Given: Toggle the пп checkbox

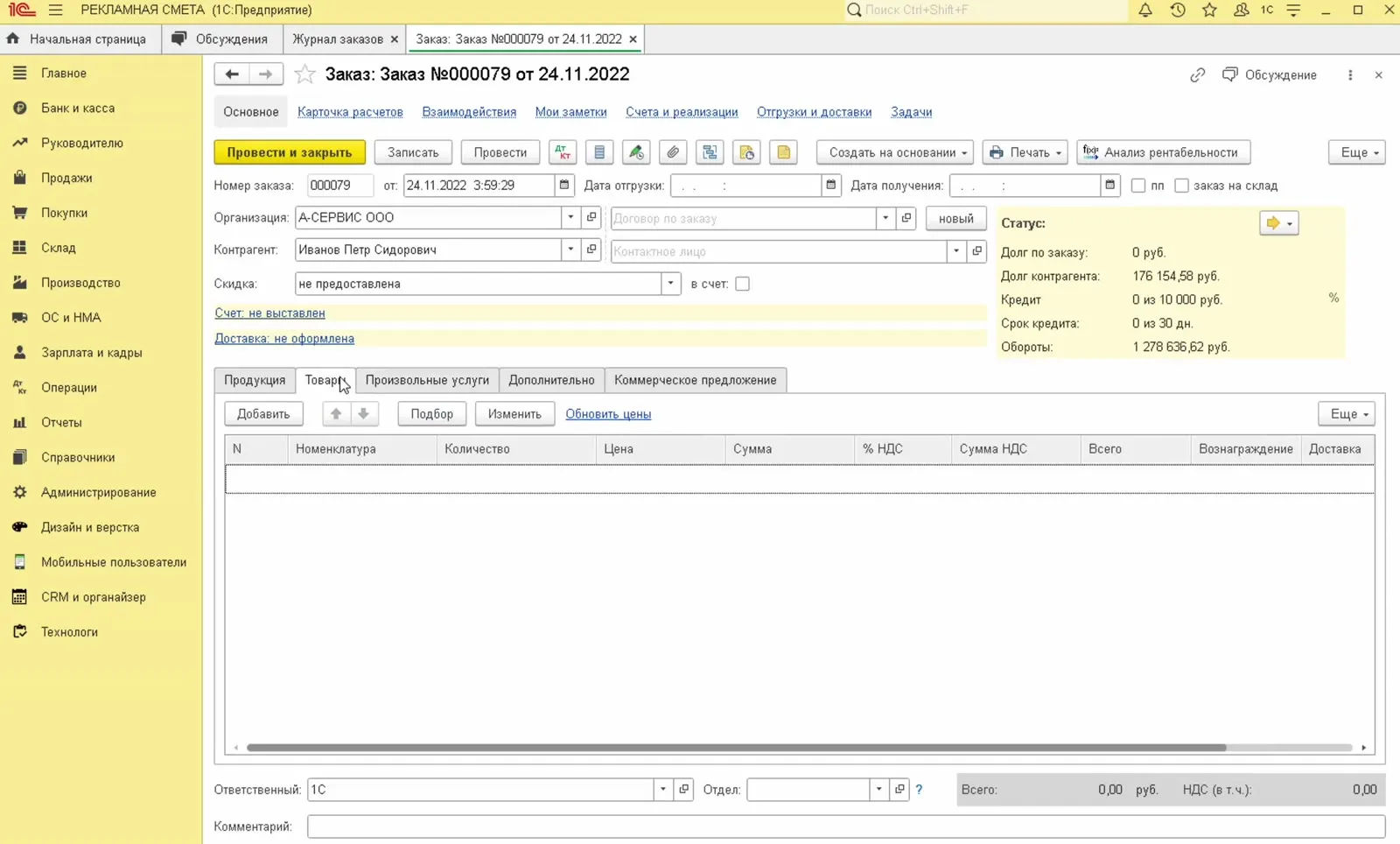Looking at the screenshot, I should 1138,186.
